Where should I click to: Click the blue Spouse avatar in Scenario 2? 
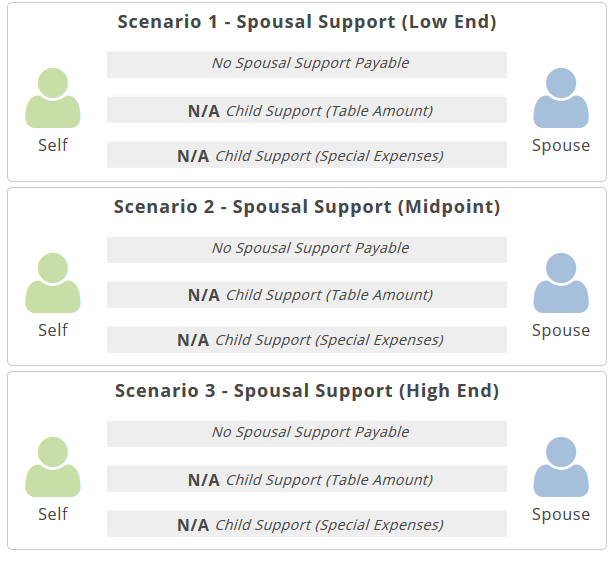[561, 283]
